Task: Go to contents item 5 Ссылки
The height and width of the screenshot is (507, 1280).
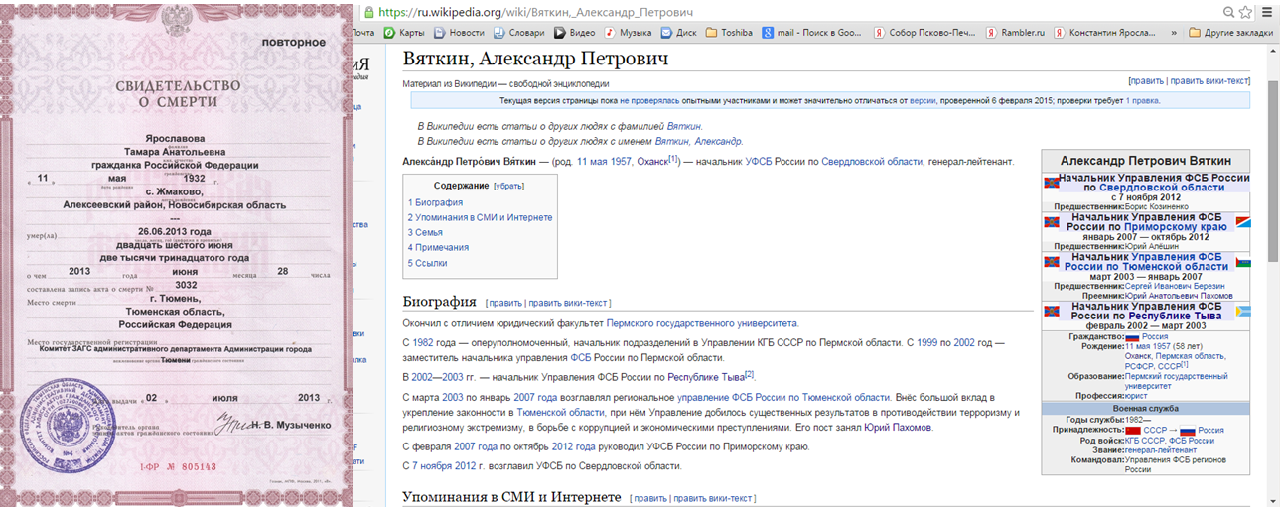Action: pos(427,263)
